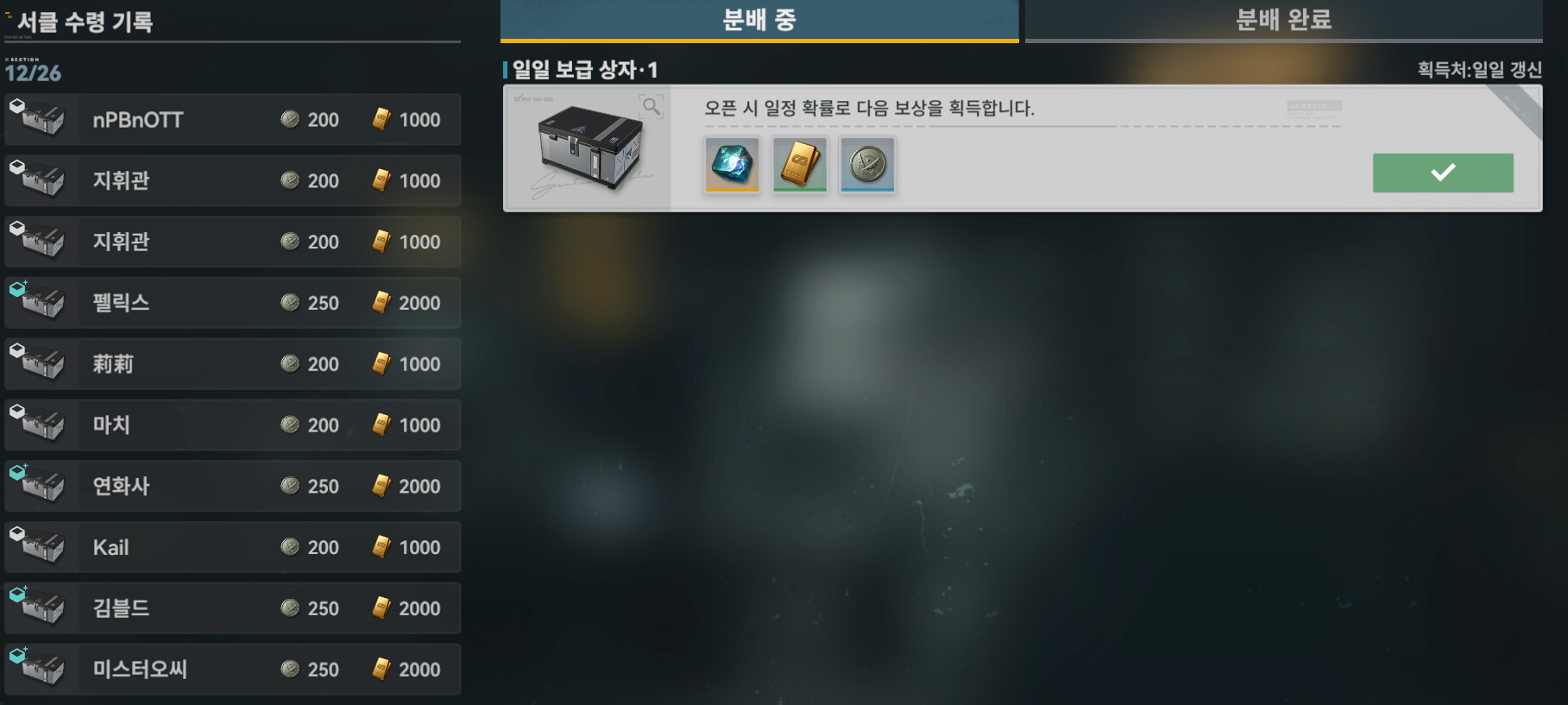Click the 서클 수령 기록 header
This screenshot has height=705, width=1568.
coord(85,22)
